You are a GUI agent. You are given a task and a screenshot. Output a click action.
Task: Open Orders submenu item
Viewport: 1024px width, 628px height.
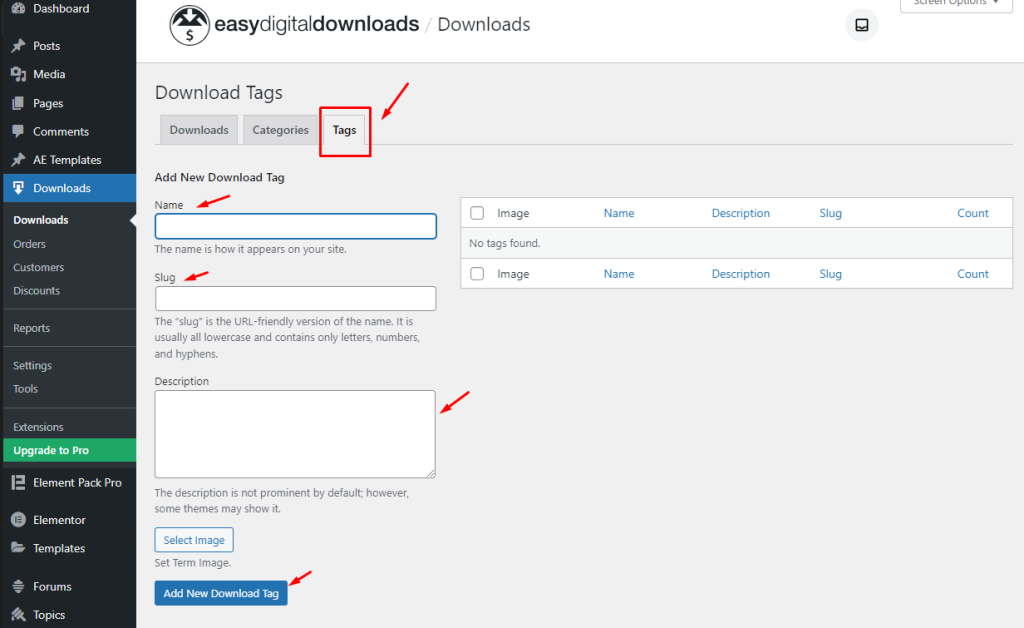point(29,243)
